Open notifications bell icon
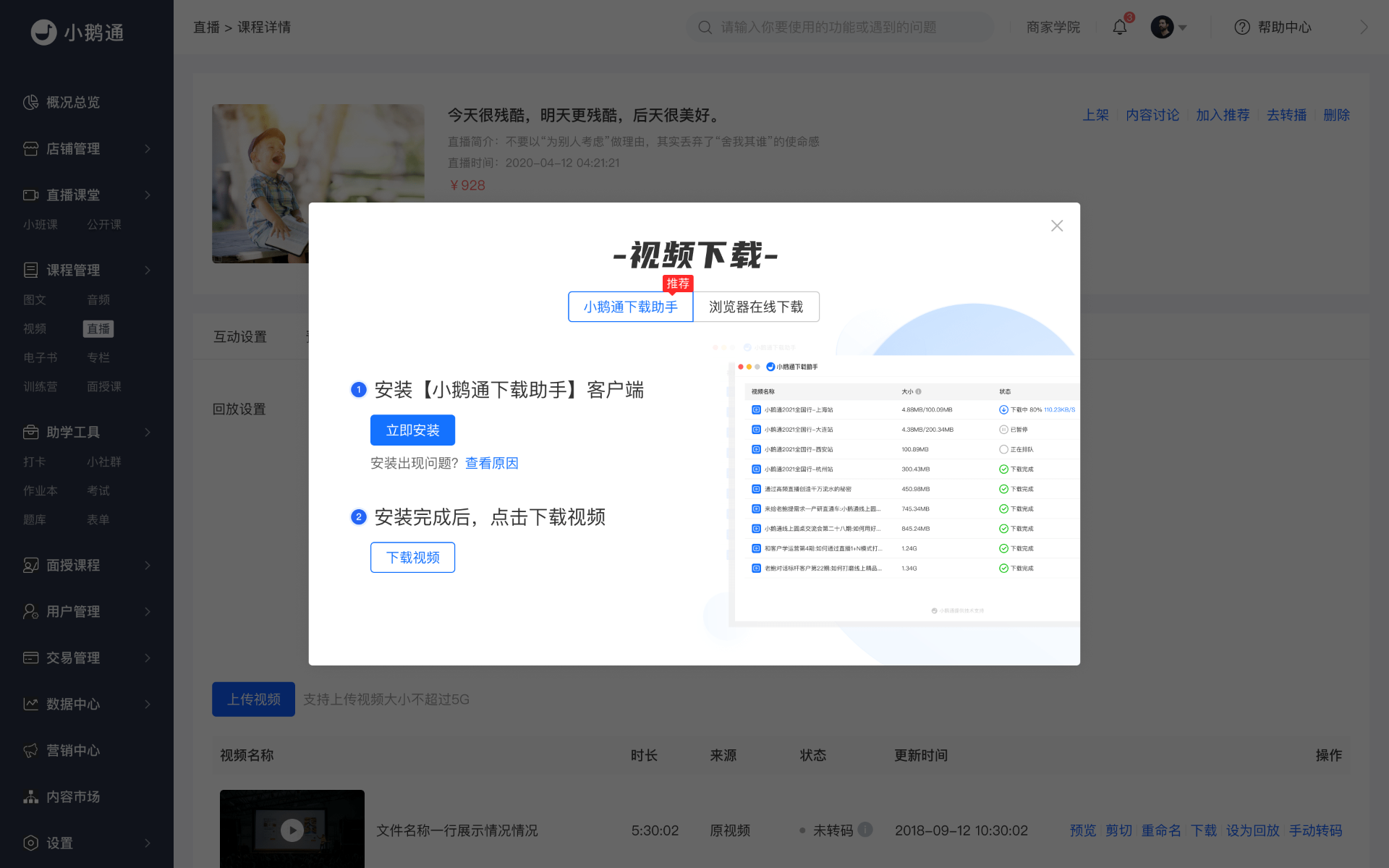The height and width of the screenshot is (868, 1389). pyautogui.click(x=1120, y=27)
